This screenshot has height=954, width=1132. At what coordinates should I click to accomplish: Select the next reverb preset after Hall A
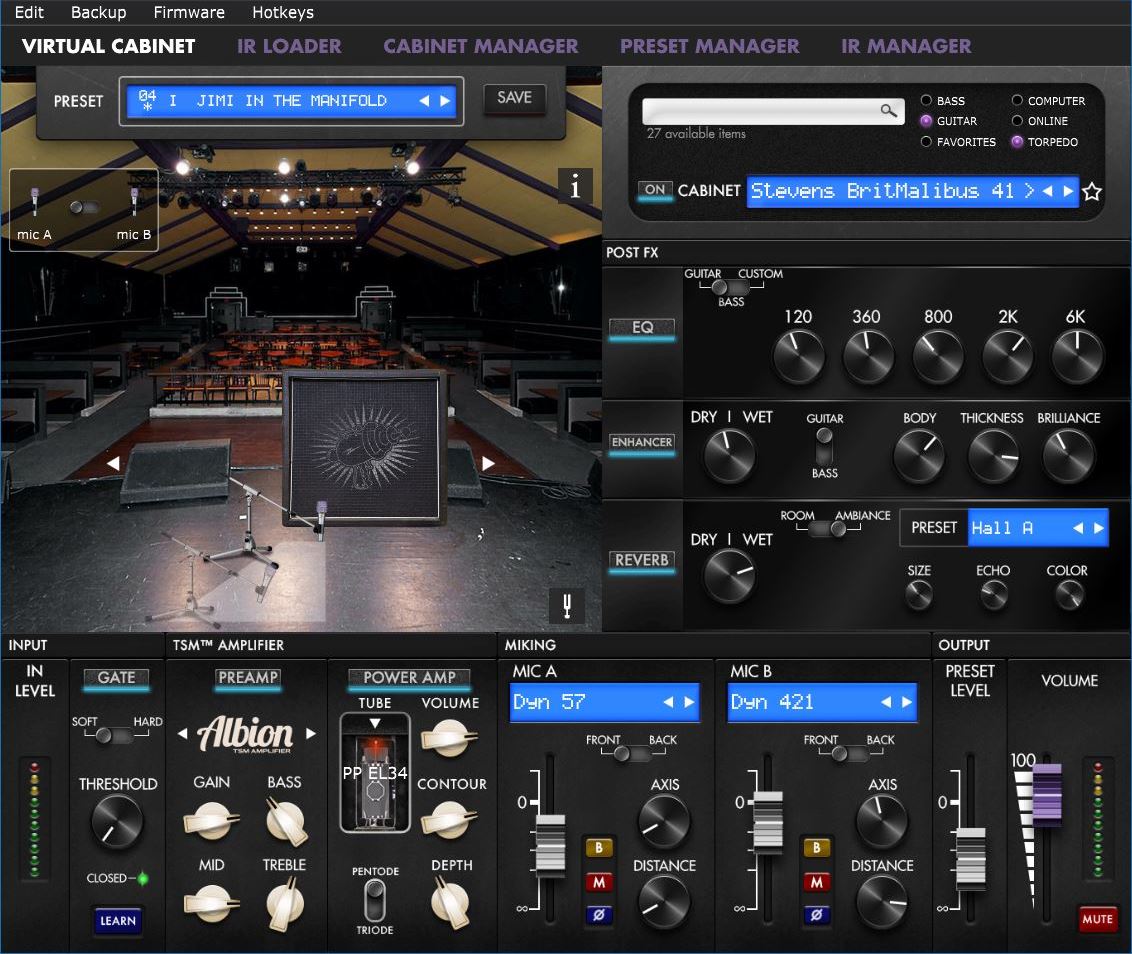1098,527
